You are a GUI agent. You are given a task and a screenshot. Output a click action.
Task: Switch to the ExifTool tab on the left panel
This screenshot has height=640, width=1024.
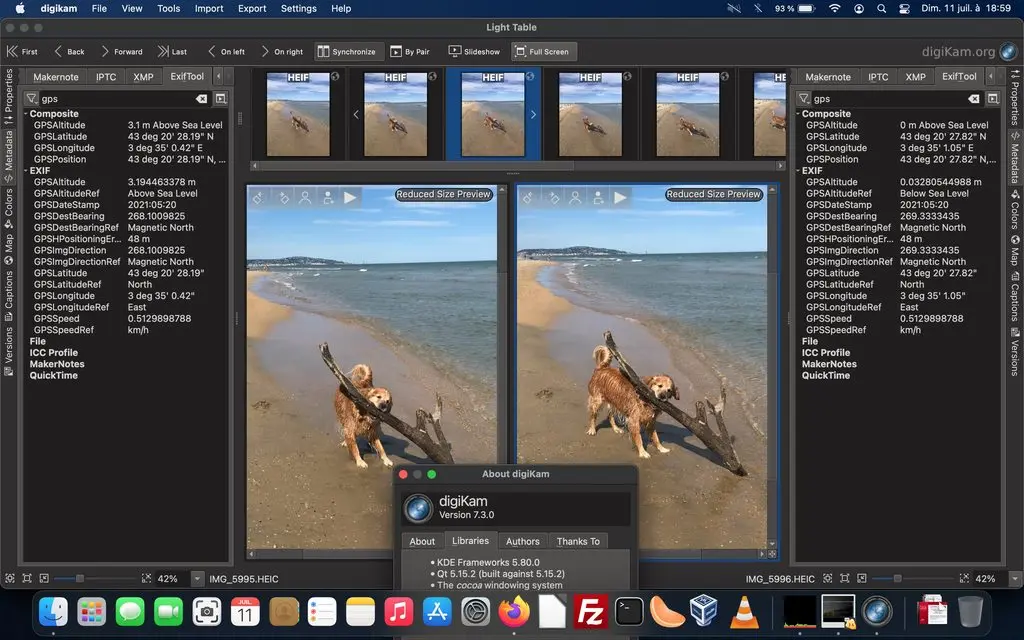[186, 76]
